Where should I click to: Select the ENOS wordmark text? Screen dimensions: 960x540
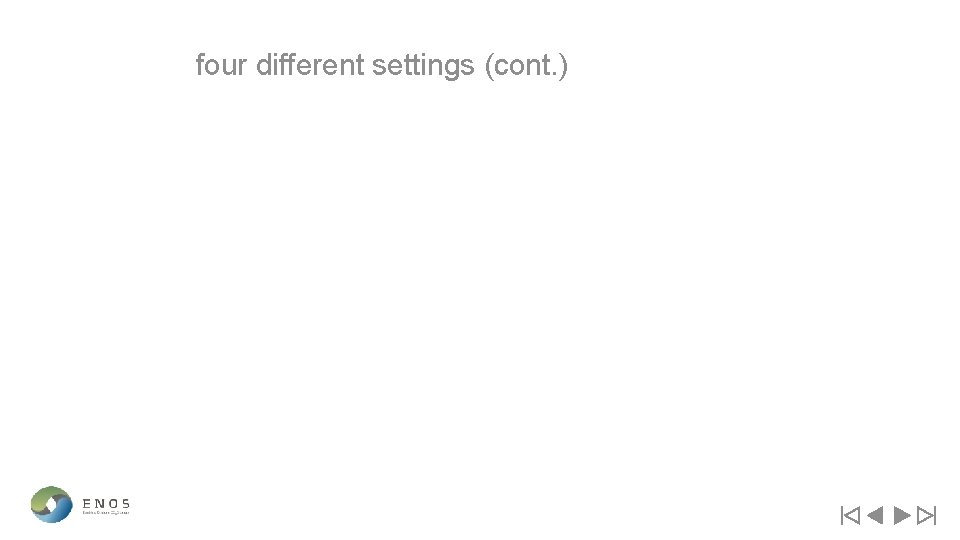click(x=106, y=503)
